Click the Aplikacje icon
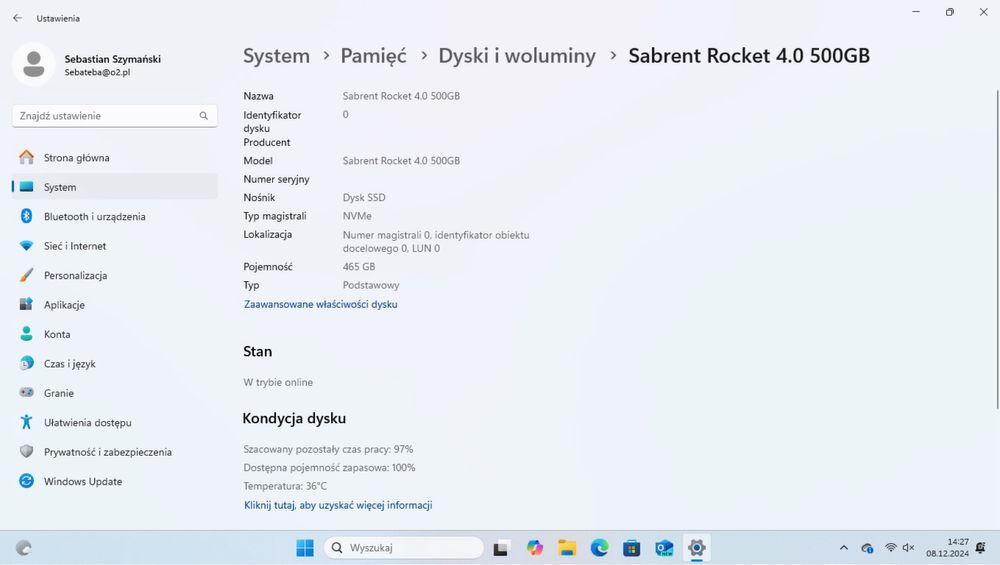 [26, 304]
